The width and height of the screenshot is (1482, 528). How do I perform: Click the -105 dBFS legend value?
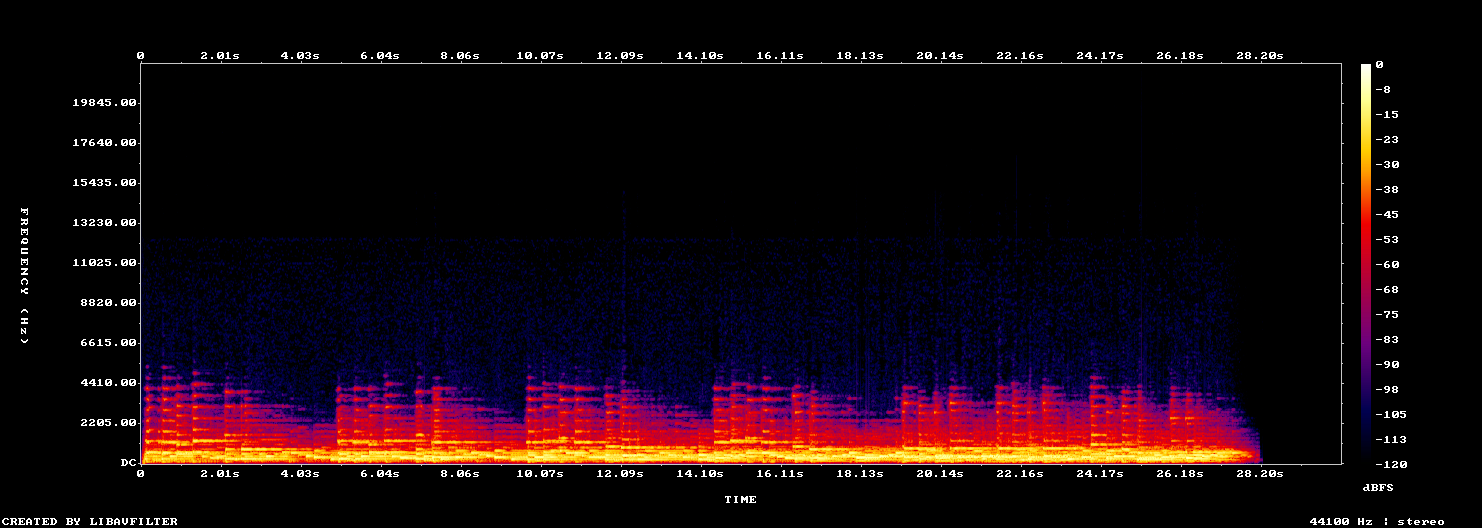(x=1391, y=414)
